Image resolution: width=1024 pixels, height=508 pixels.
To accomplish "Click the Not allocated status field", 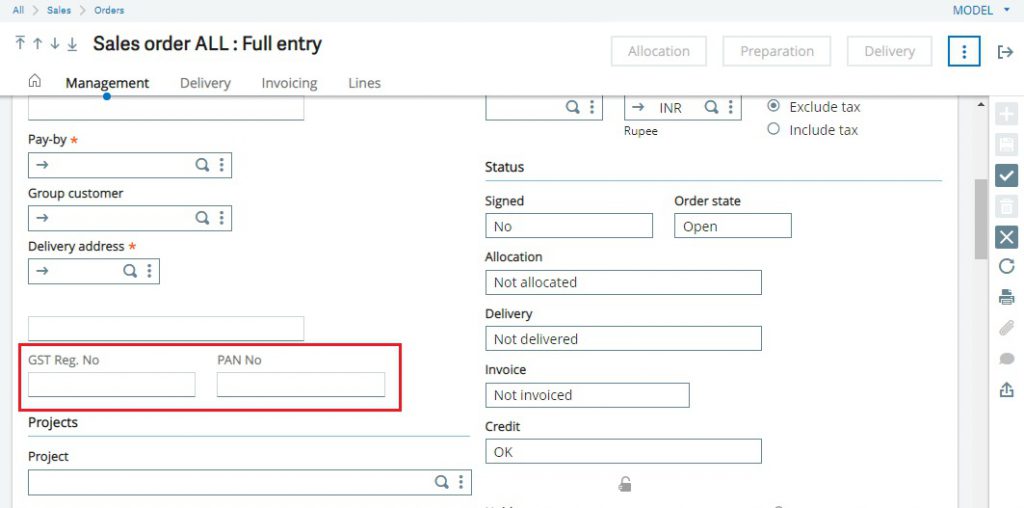I will tap(623, 282).
